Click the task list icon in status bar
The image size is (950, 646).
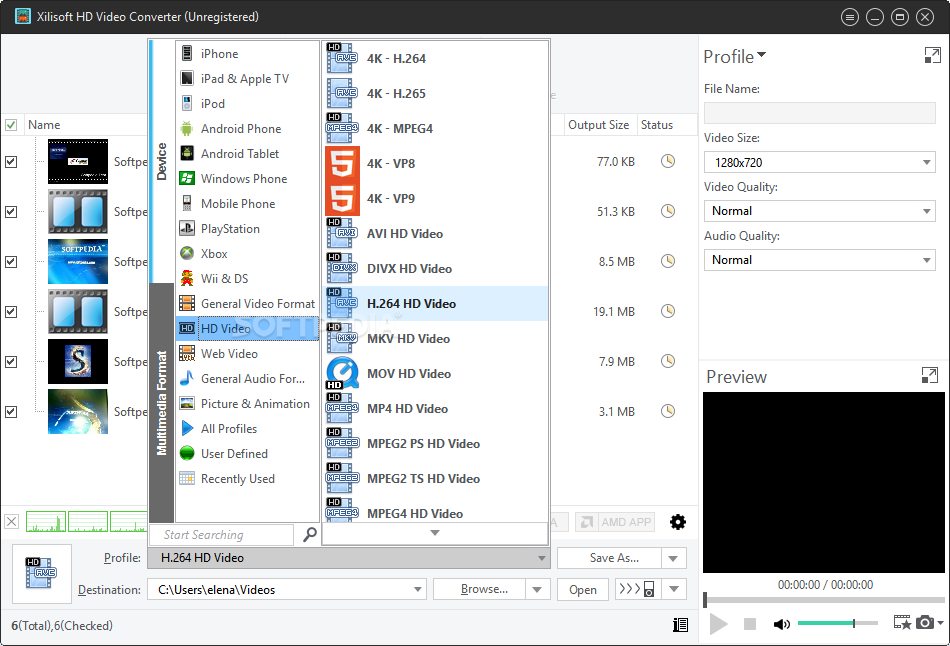click(x=680, y=625)
